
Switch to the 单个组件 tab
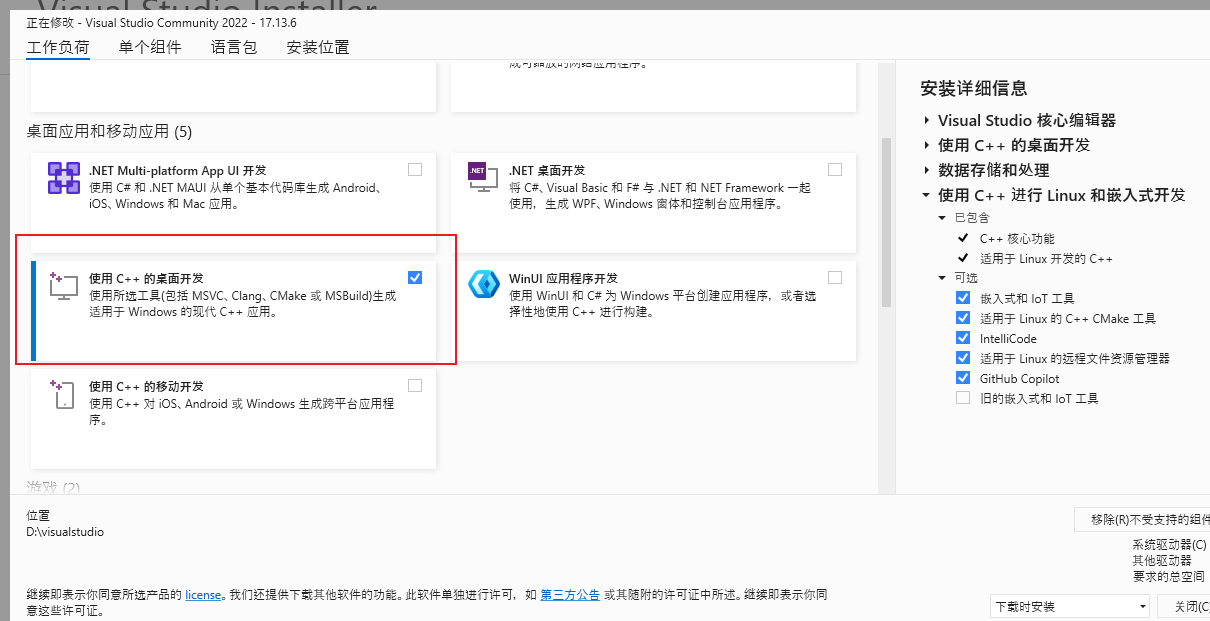pos(149,46)
